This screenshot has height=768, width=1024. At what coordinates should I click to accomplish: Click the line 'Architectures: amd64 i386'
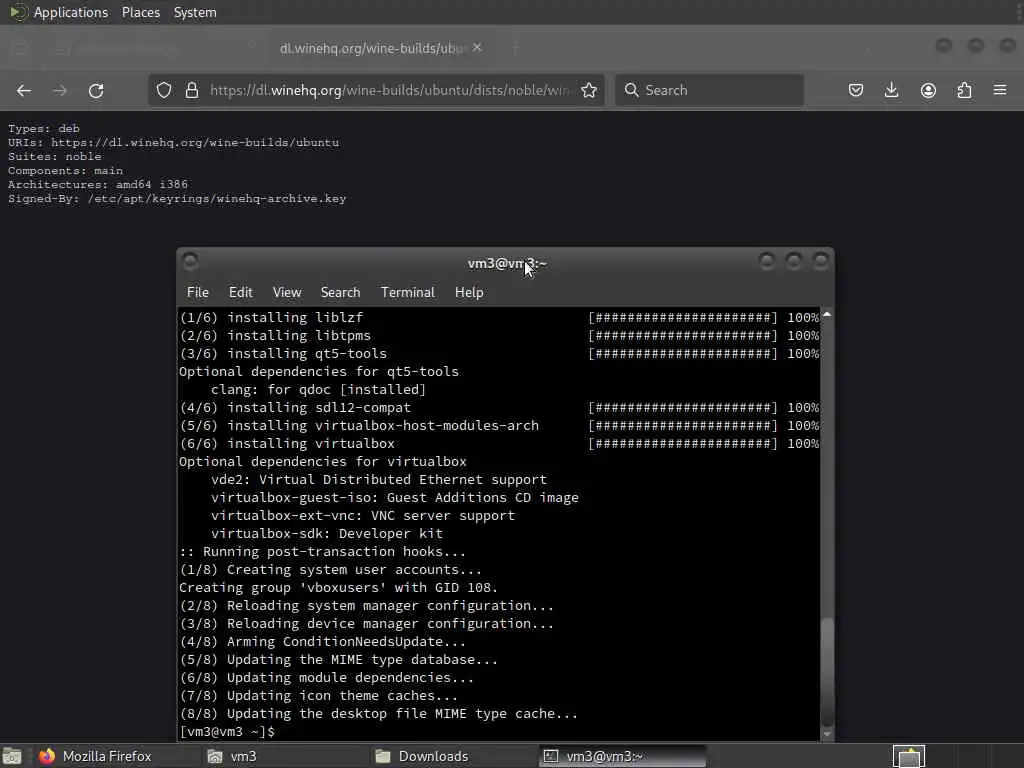click(98, 184)
